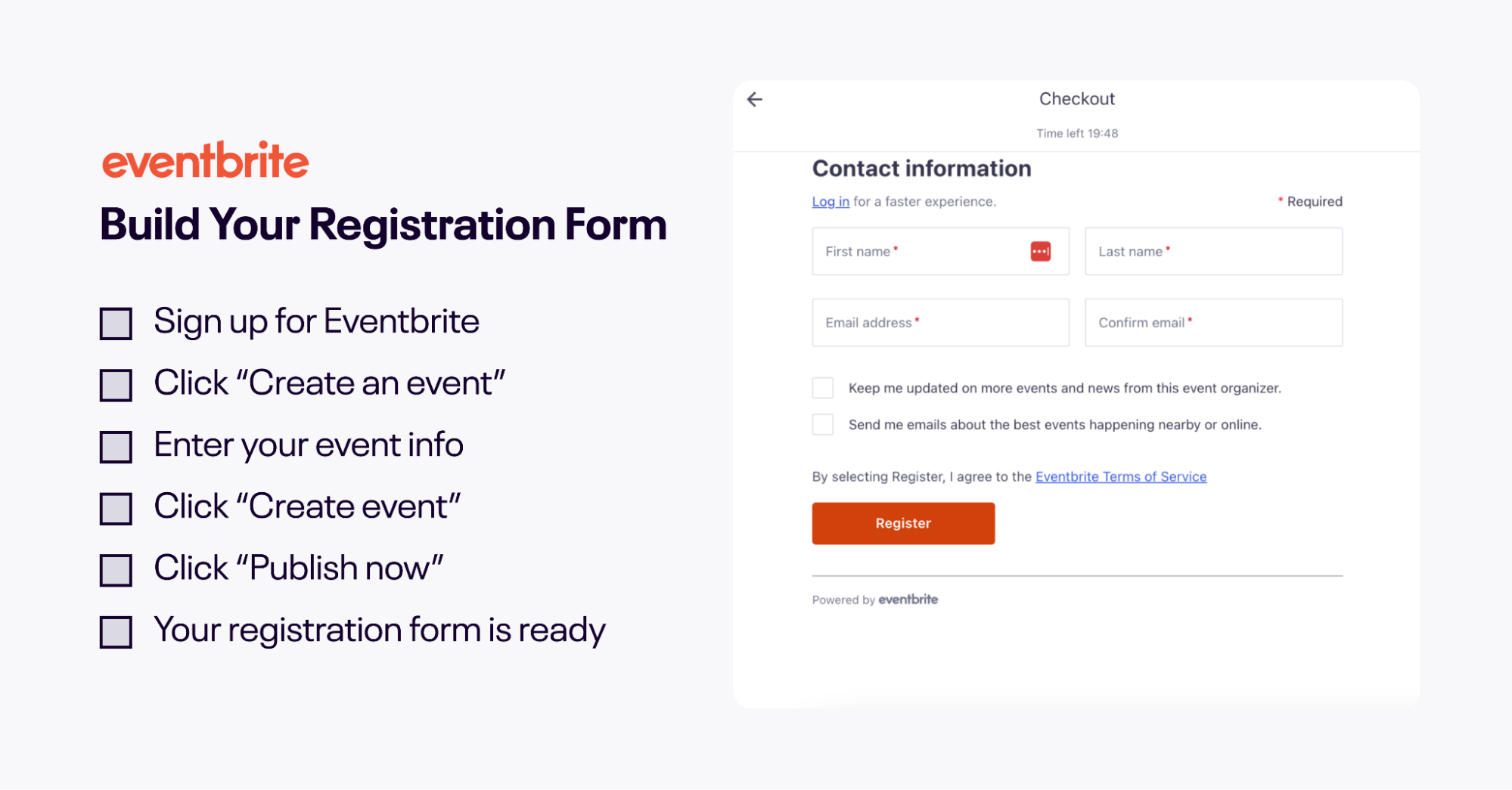Open Eventbrite Terms of Service link
Viewport: 1512px width, 790px height.
(x=1120, y=477)
